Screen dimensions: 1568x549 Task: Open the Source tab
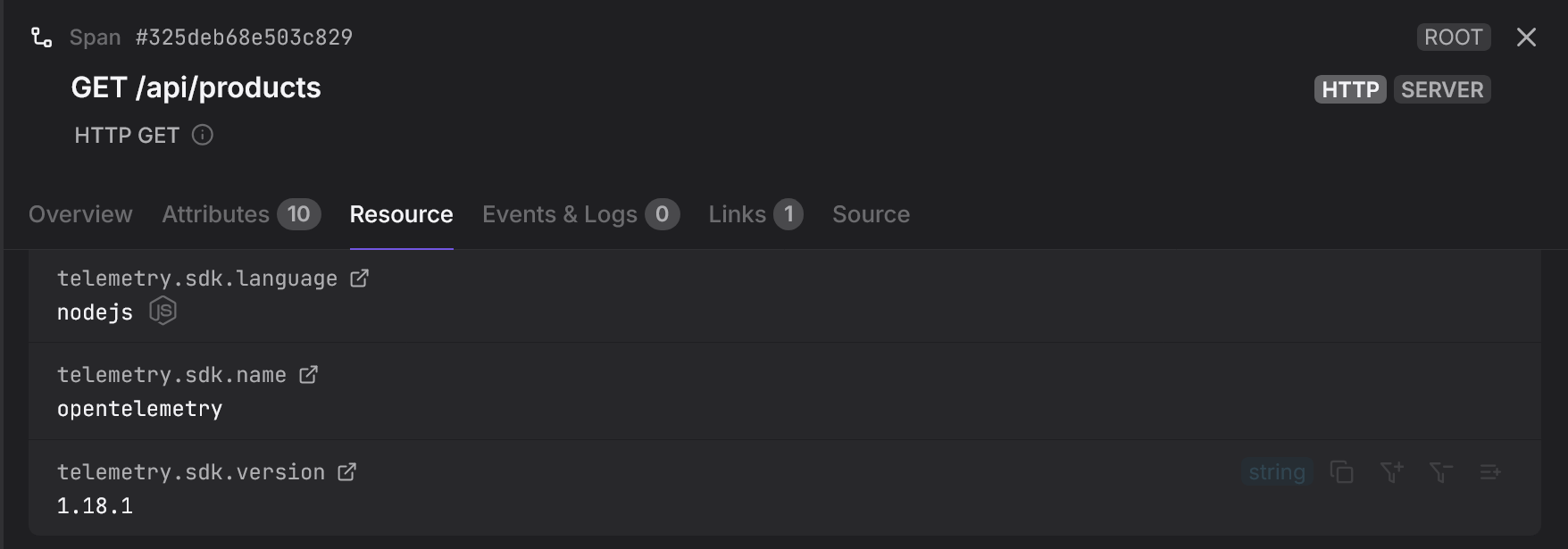(871, 214)
